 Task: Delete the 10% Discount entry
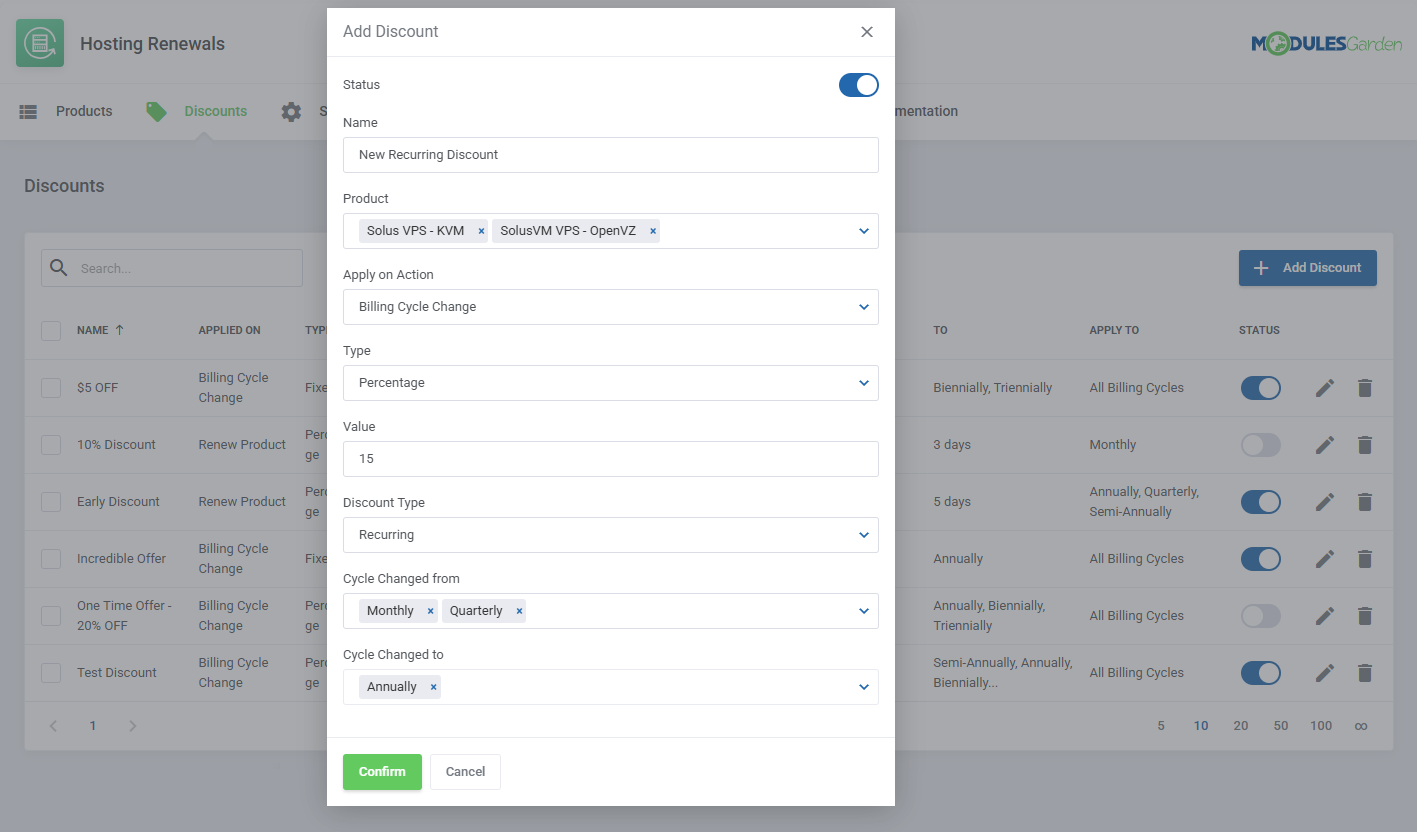1365,445
